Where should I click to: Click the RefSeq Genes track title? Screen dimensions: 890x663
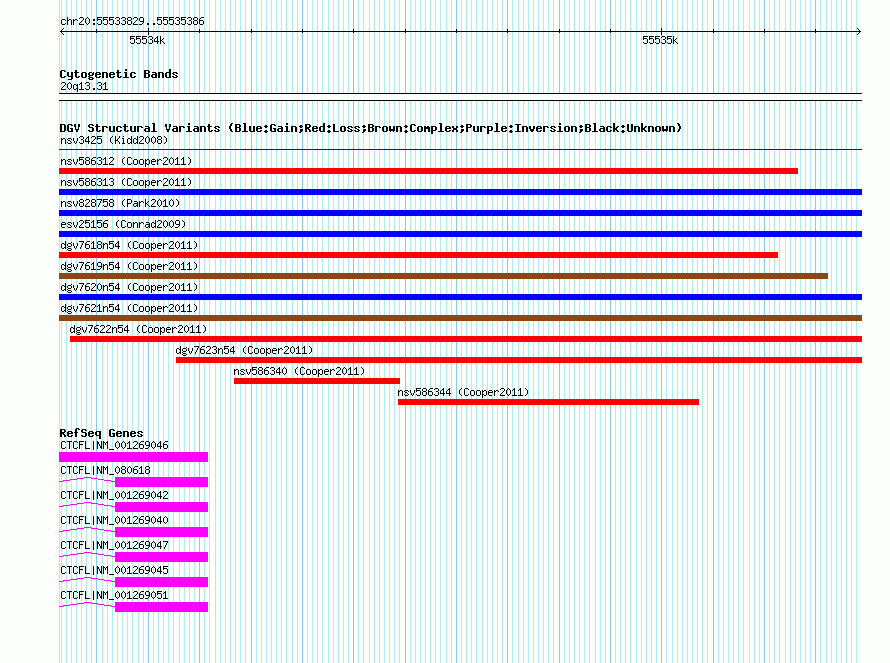(x=102, y=433)
